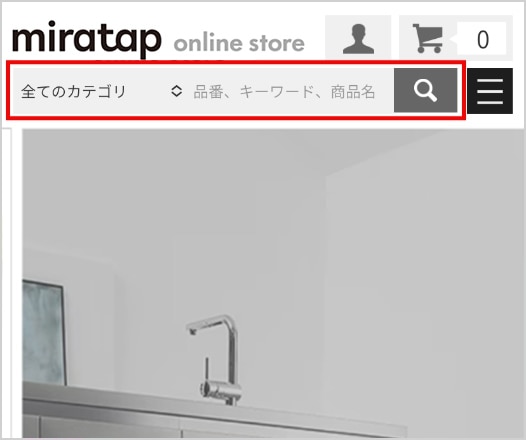Click the up-down arrows of category selector

tap(176, 91)
